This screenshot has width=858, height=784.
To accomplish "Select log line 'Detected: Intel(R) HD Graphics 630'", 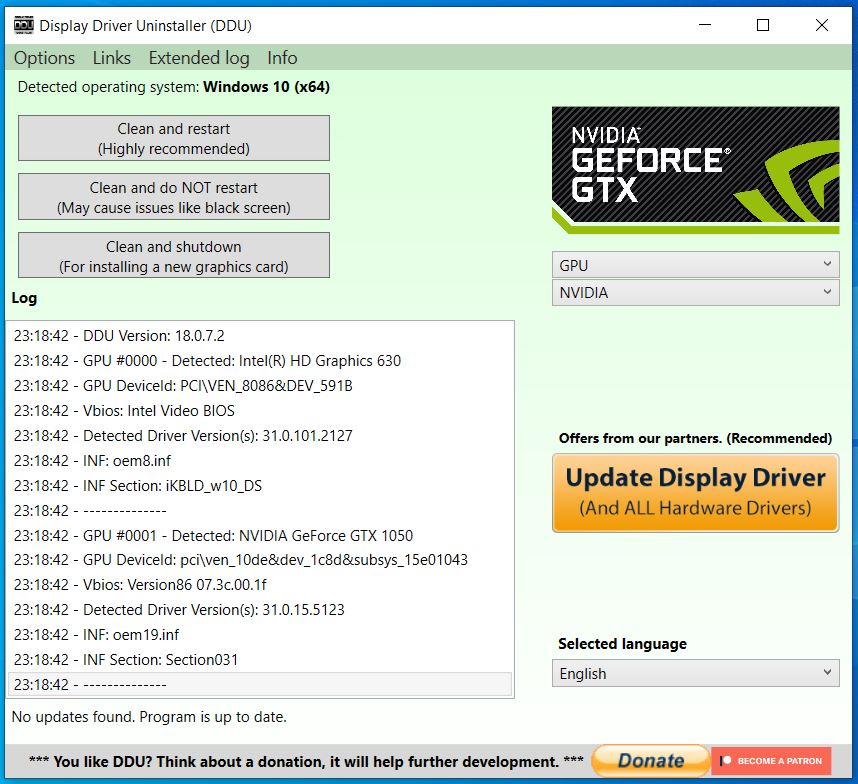I will (260, 361).
